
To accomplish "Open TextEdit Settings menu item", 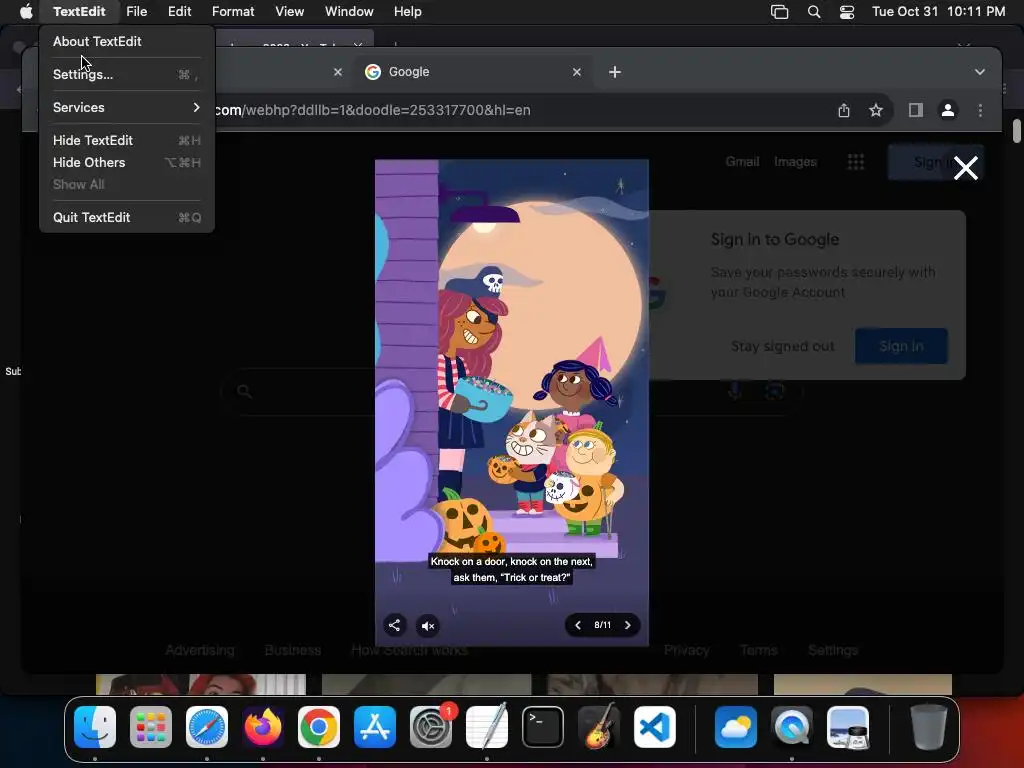I will tap(127, 74).
